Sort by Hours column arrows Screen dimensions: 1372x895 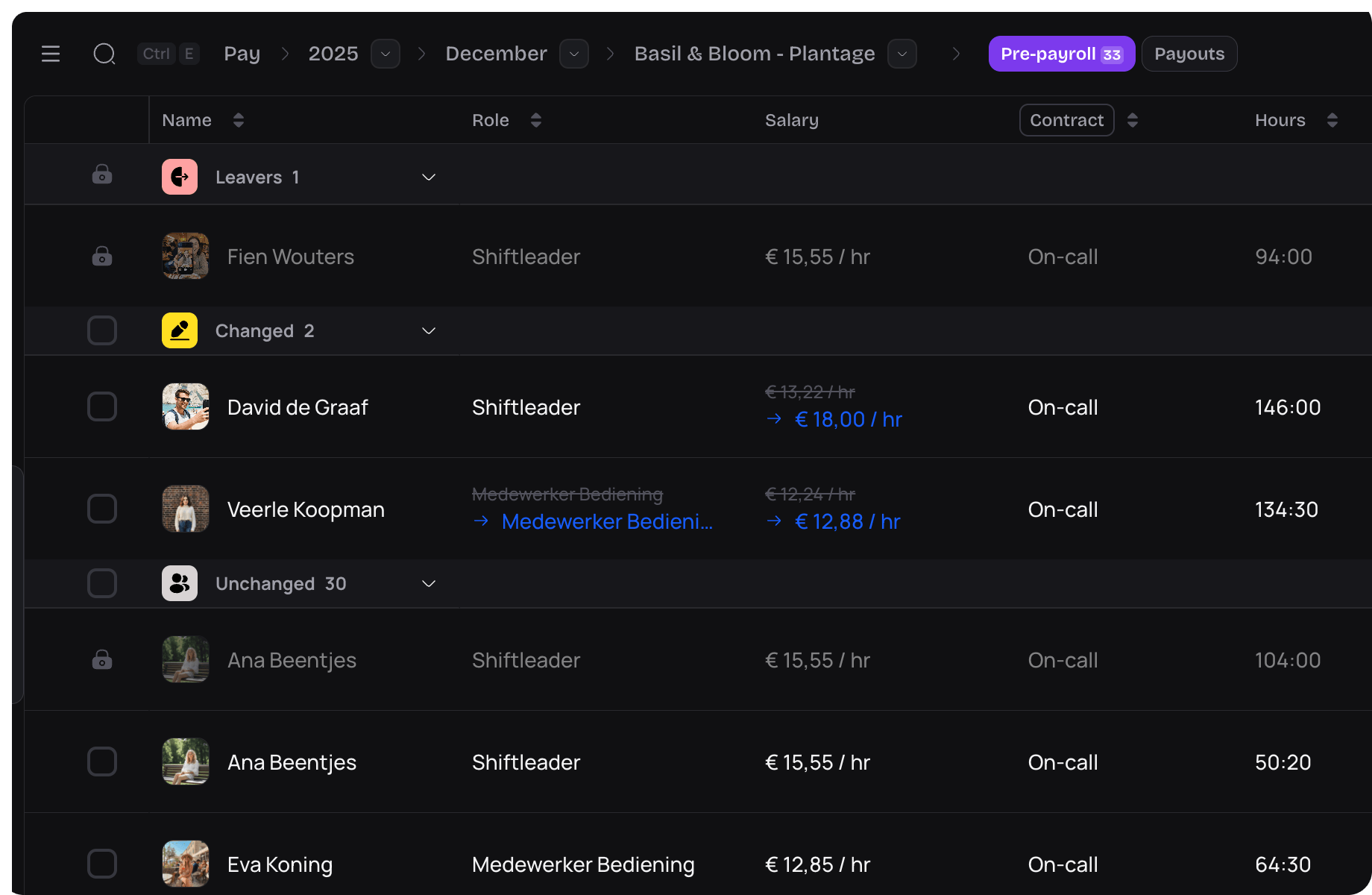pos(1332,120)
